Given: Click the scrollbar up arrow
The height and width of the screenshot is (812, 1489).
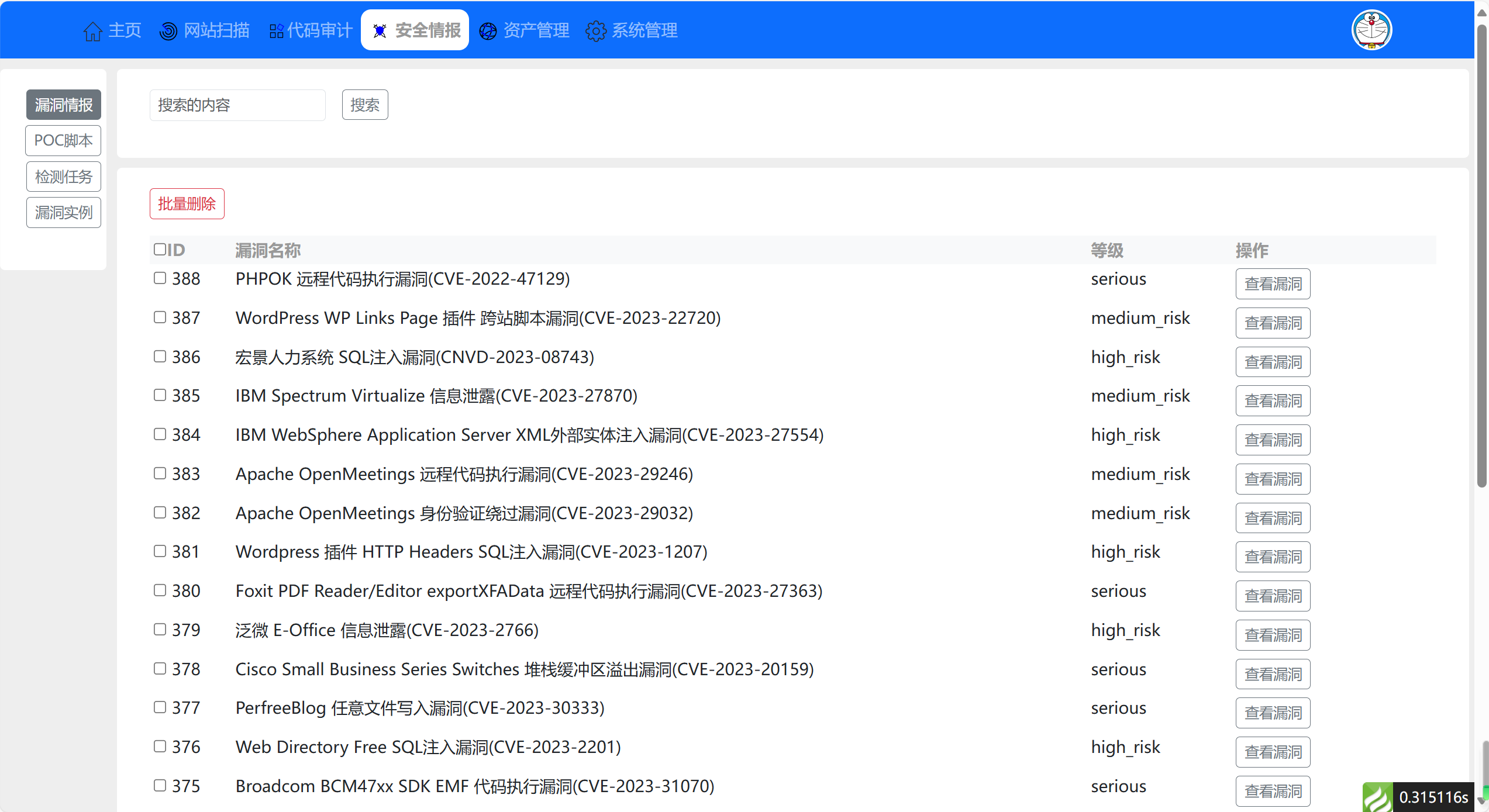Looking at the screenshot, I should [1481, 12].
